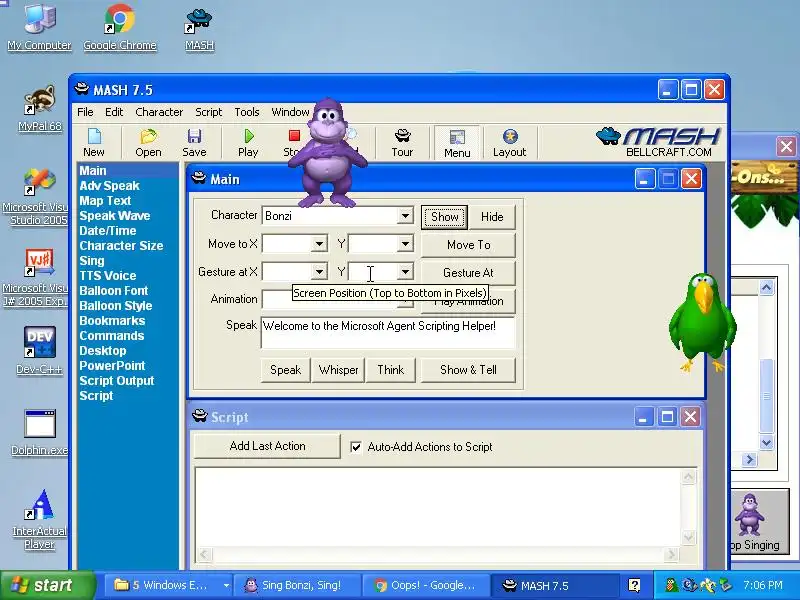This screenshot has width=800, height=600.
Task: Click the Show & Tell button
Action: pyautogui.click(x=468, y=370)
